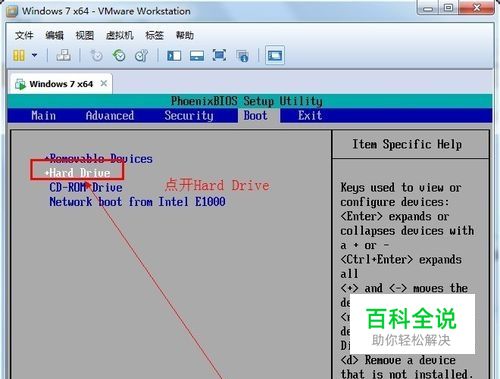
Task: Open the power options dropdown arrow
Action: [x=34, y=55]
